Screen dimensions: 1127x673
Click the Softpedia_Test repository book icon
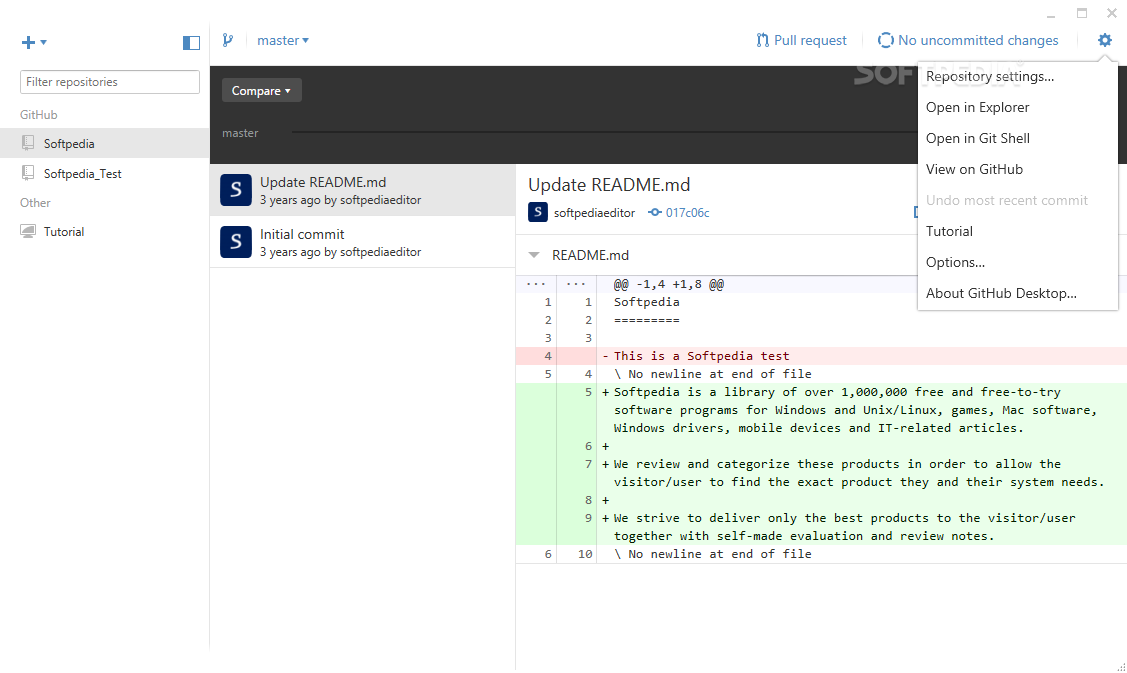click(28, 173)
